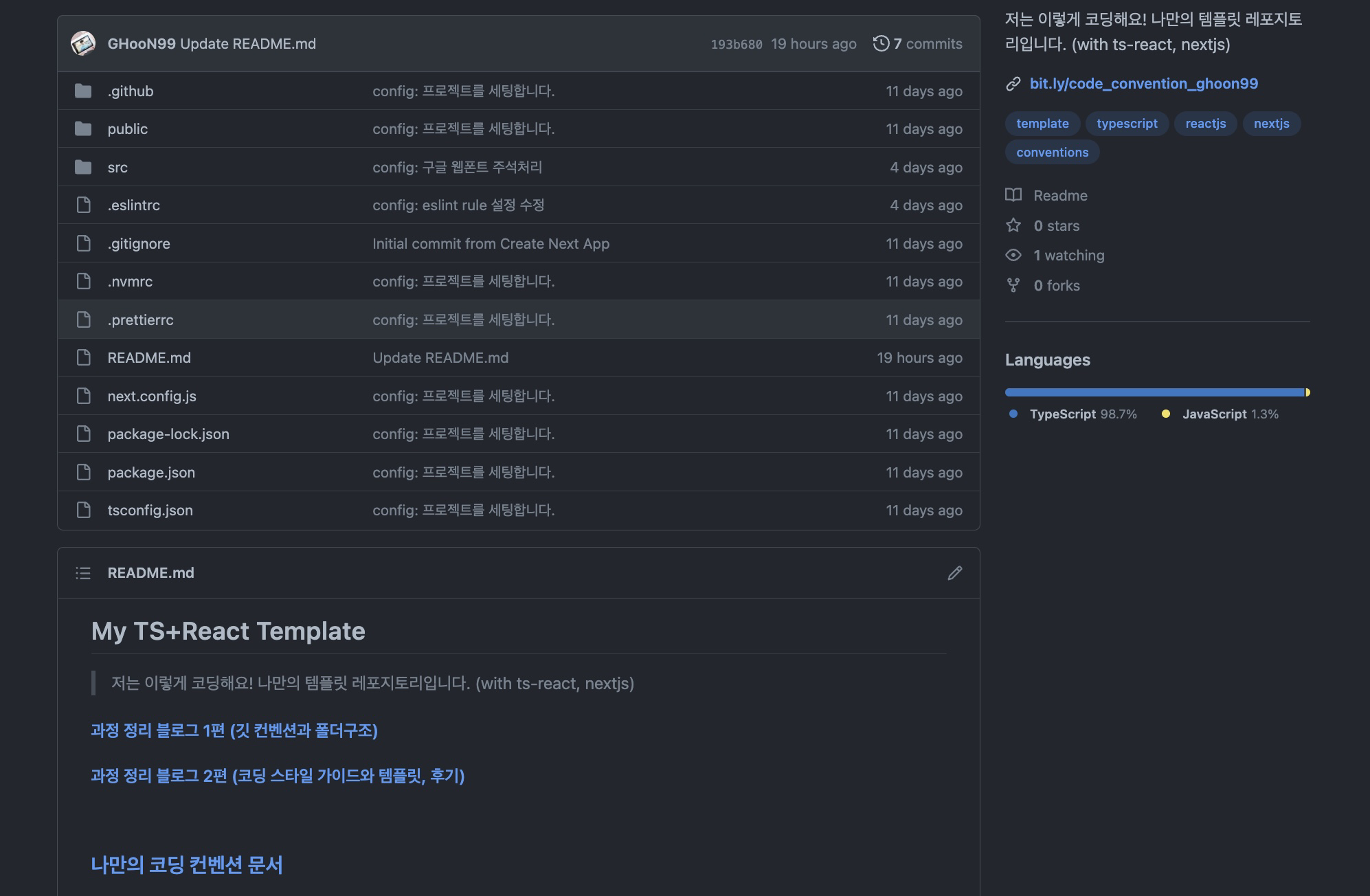The height and width of the screenshot is (896, 1370).
Task: Click the forks icon in sidebar
Action: (1013, 285)
